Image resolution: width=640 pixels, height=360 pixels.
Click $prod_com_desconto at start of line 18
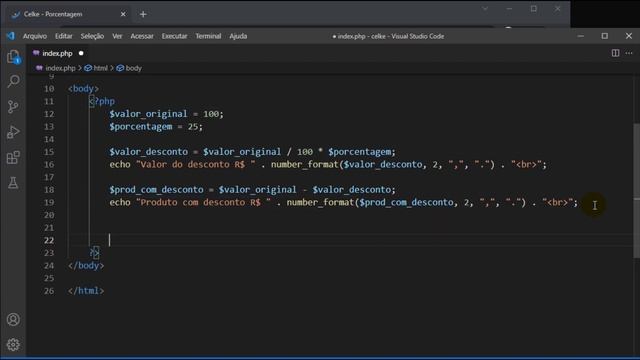156,190
